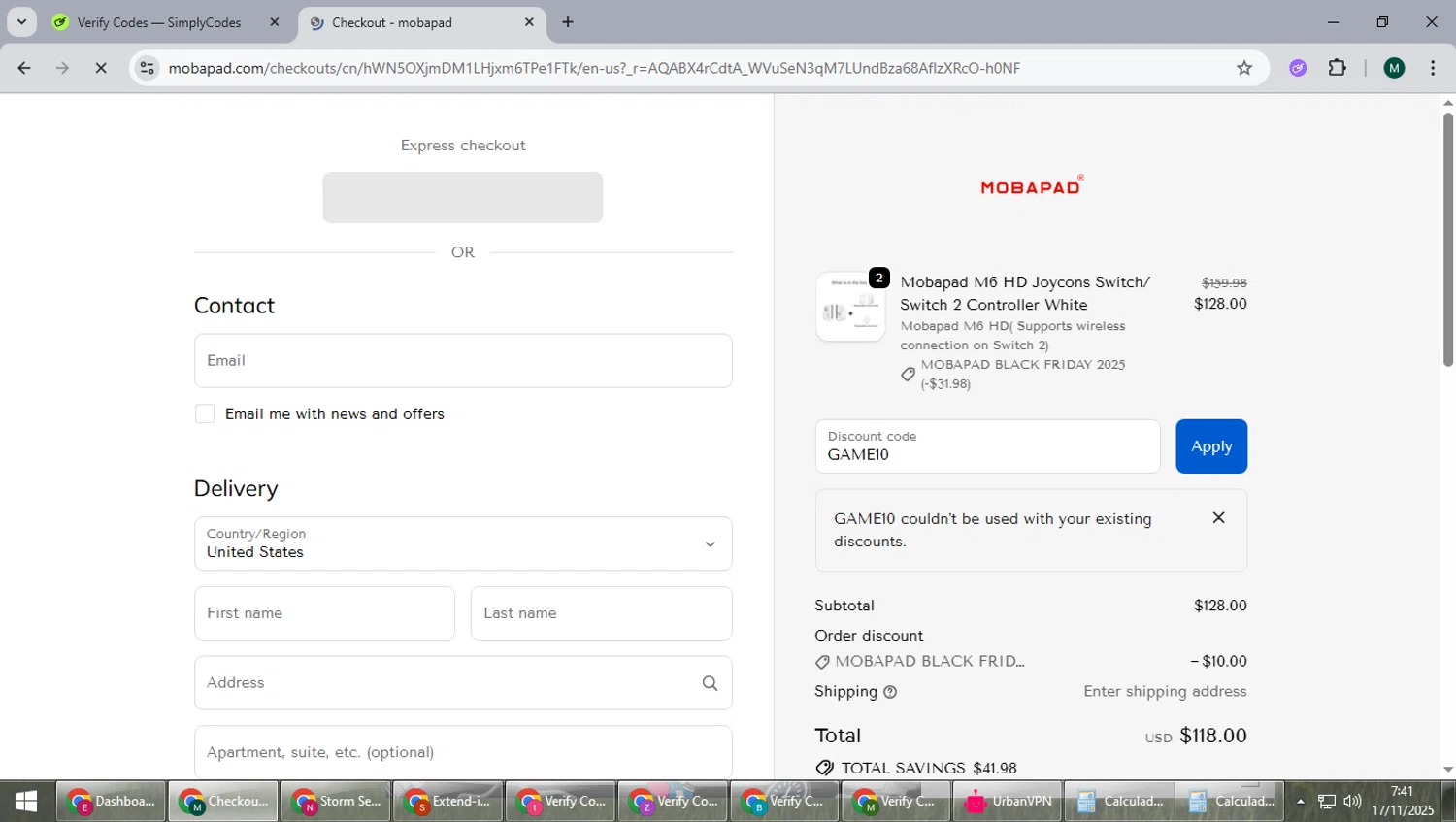The image size is (1456, 822).
Task: Click the product discount tag icon
Action: (x=909, y=375)
